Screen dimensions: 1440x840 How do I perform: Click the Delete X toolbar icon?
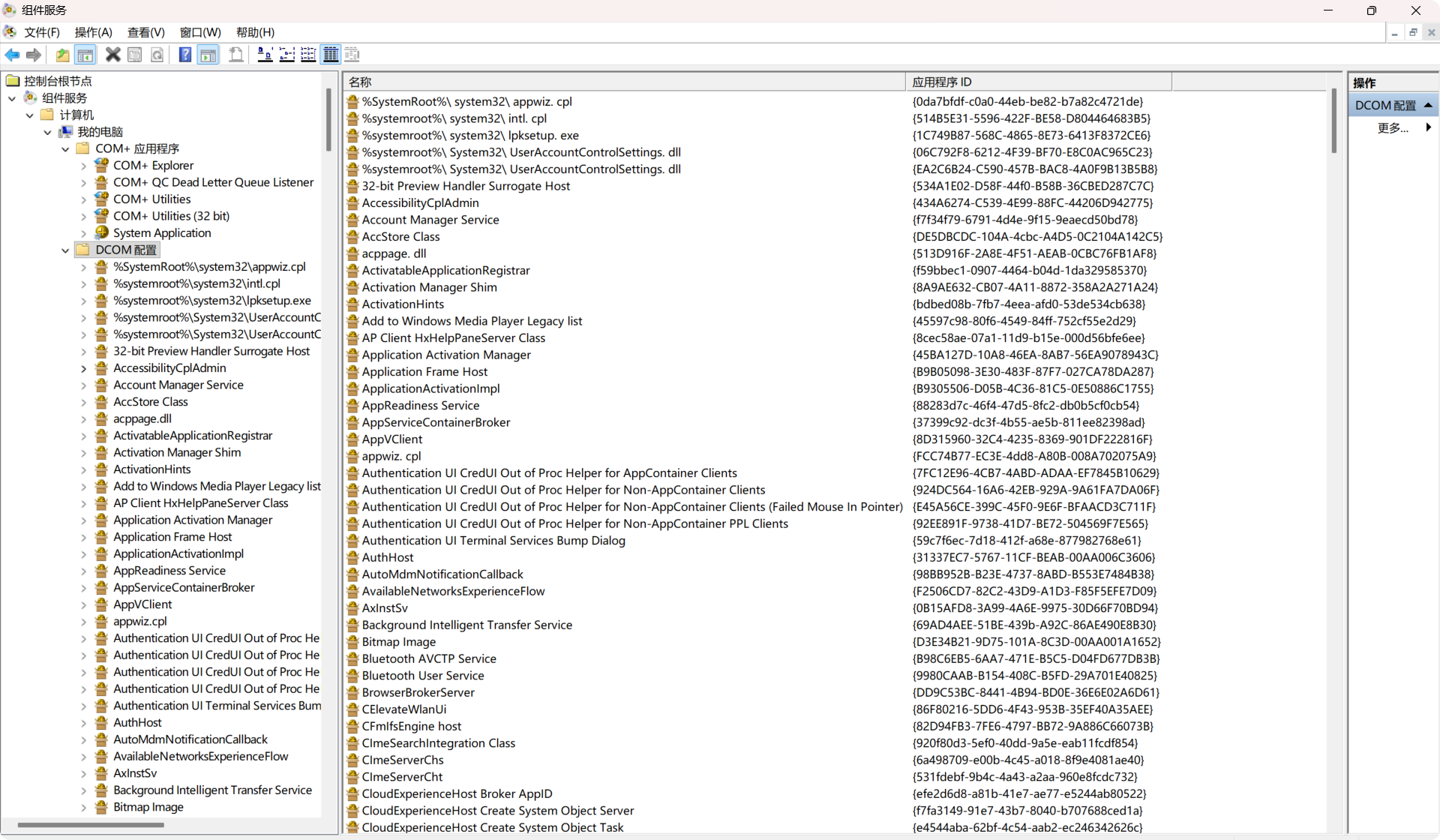pos(112,55)
